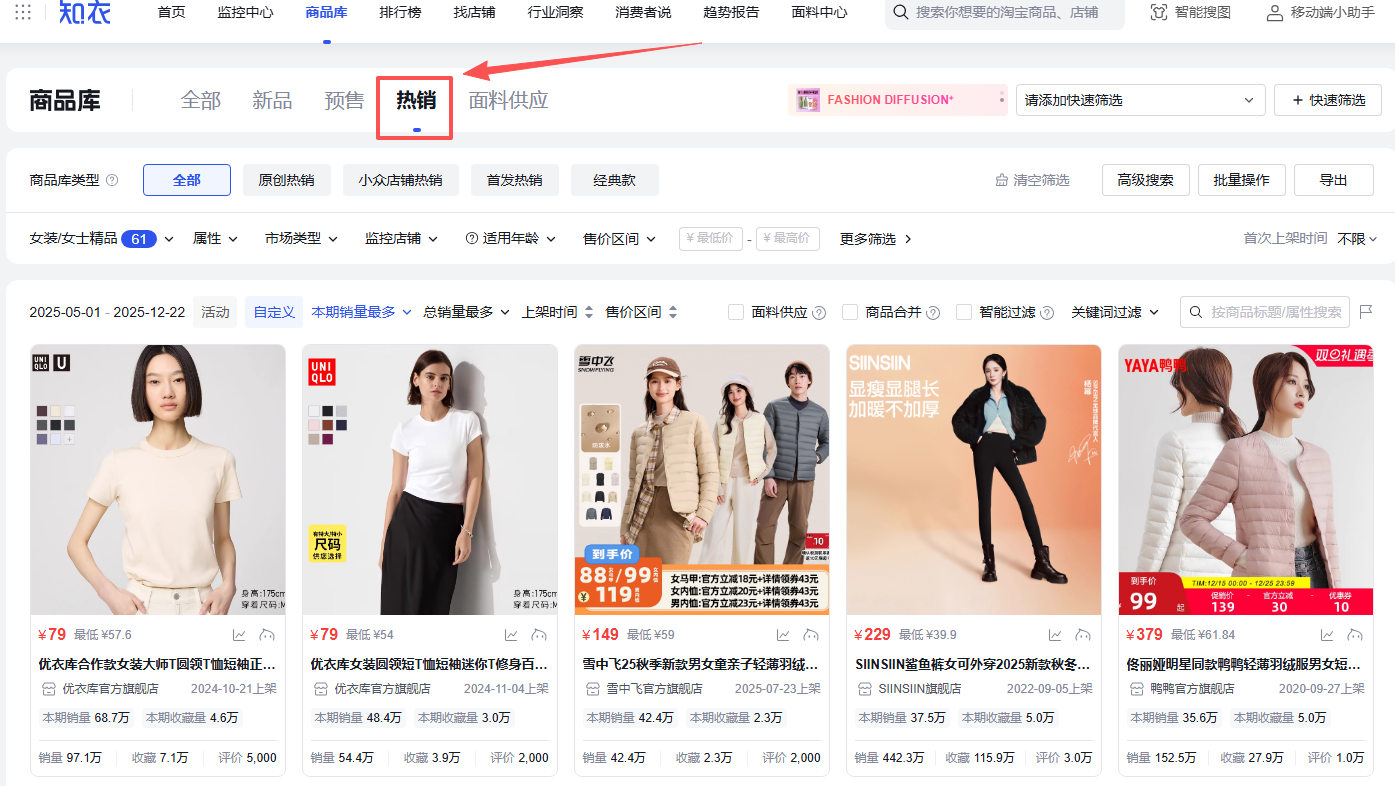This screenshot has height=786, width=1395.
Task: Click the shop icon beside 雪中飞官方旗舰店
Action: click(593, 689)
